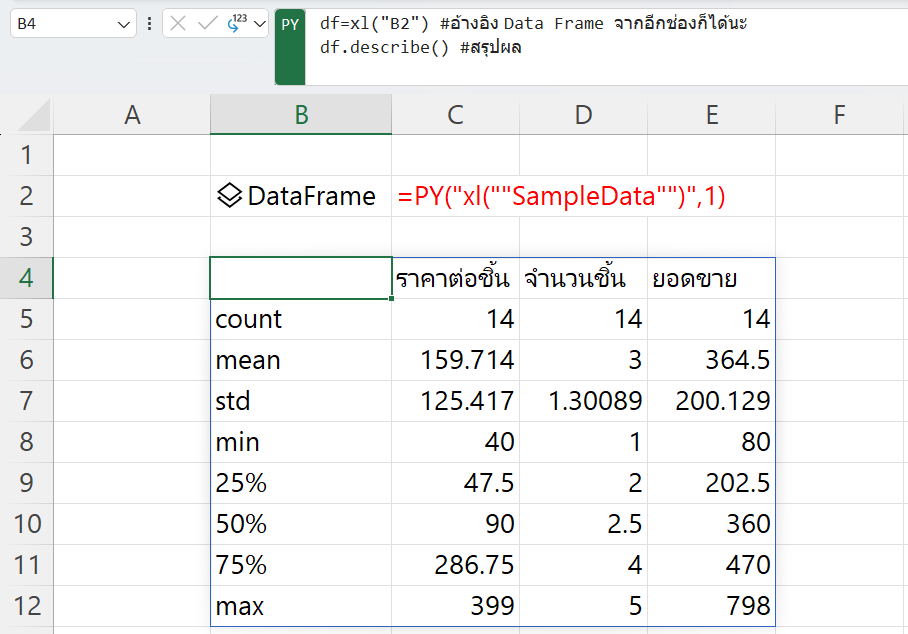Click the min label cell
908x634 pixels.
[x=301, y=442]
